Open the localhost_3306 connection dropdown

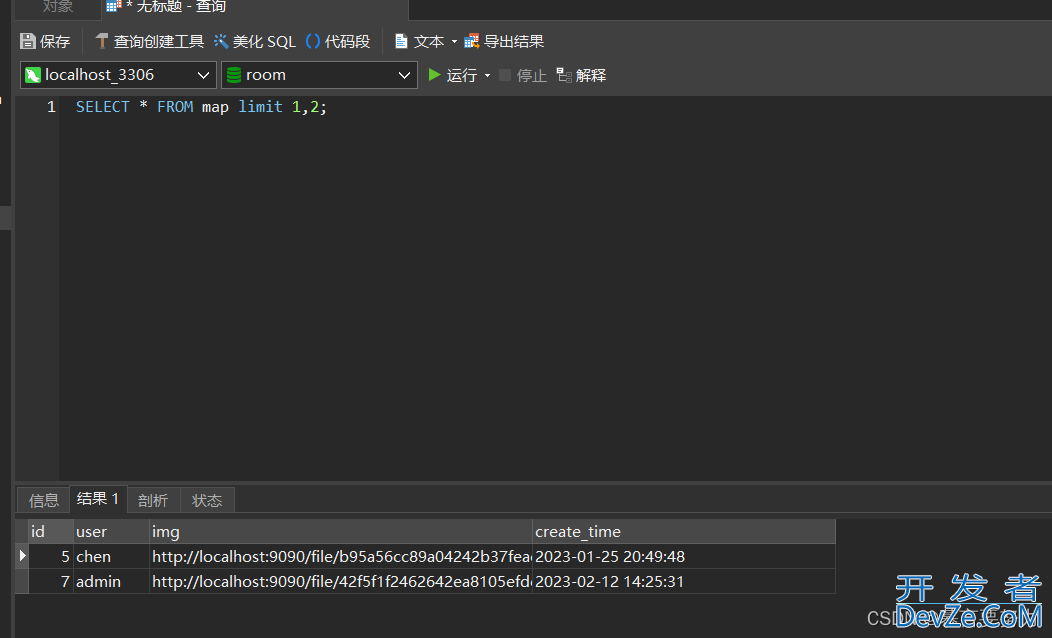point(118,75)
